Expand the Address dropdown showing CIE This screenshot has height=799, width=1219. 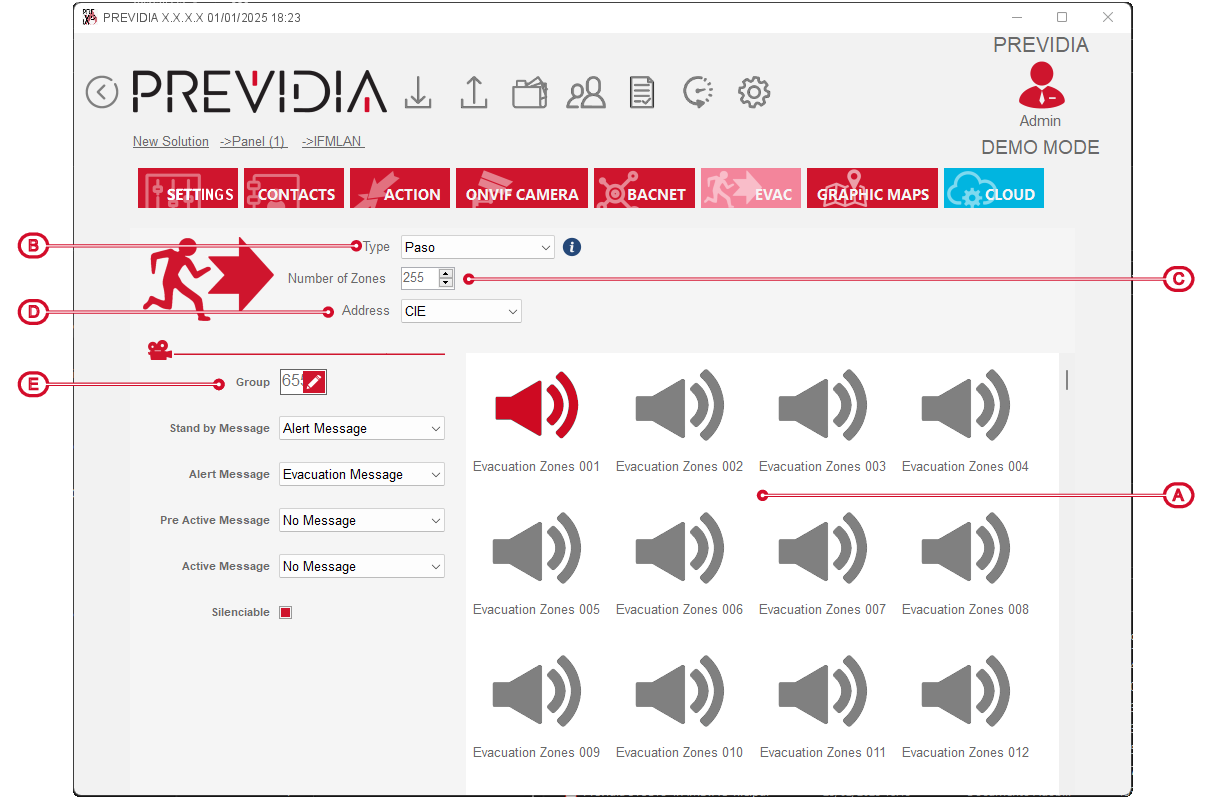[461, 311]
